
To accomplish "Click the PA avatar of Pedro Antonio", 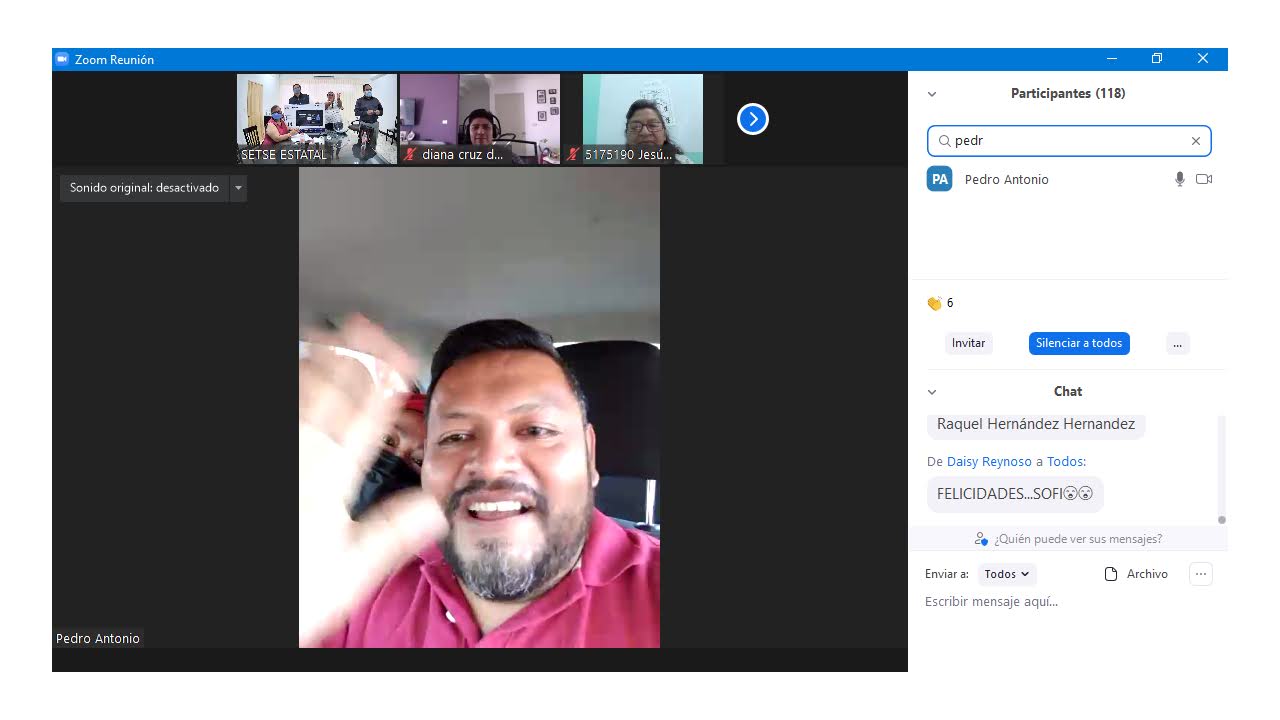I will click(x=939, y=179).
